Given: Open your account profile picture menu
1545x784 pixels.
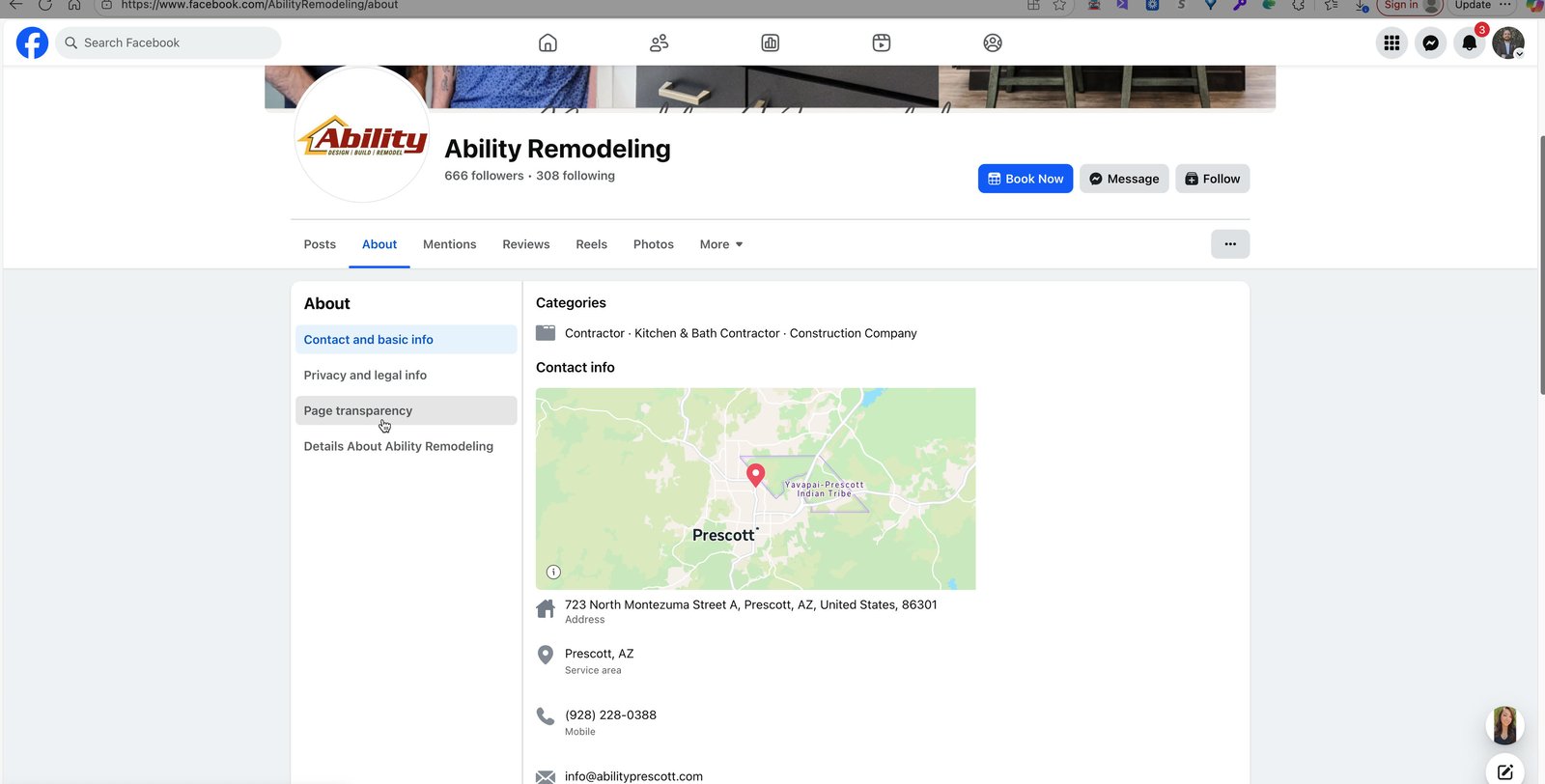Looking at the screenshot, I should point(1508,42).
